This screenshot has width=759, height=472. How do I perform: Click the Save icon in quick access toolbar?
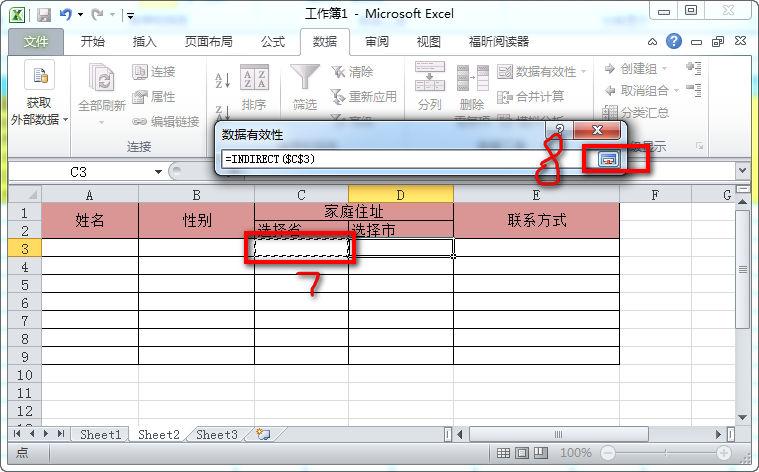(x=44, y=15)
